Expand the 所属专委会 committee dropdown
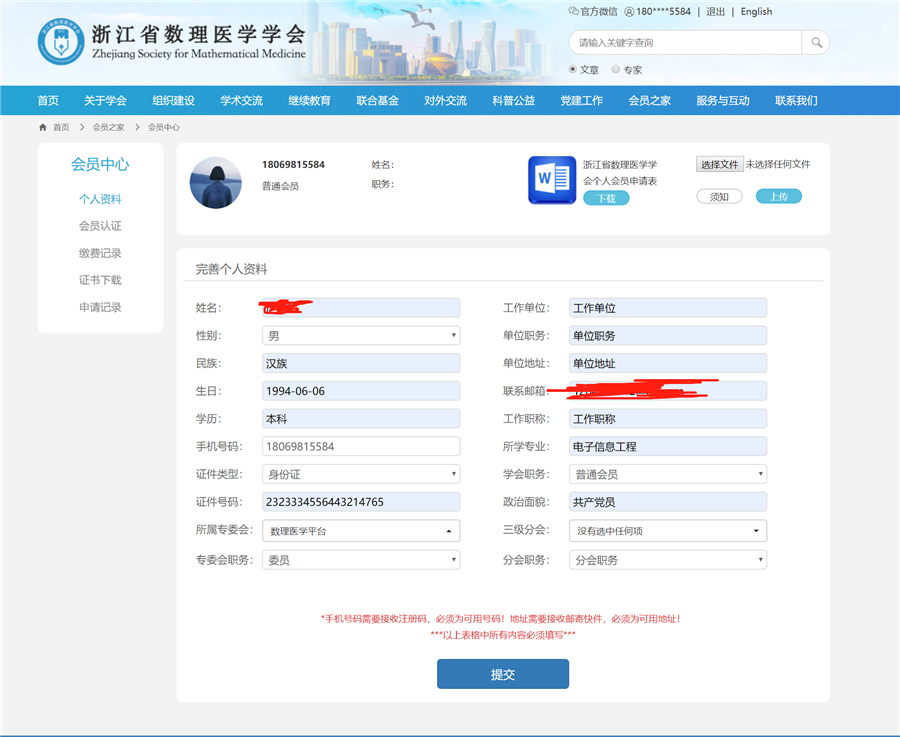Image resolution: width=900 pixels, height=737 pixels. (x=361, y=531)
